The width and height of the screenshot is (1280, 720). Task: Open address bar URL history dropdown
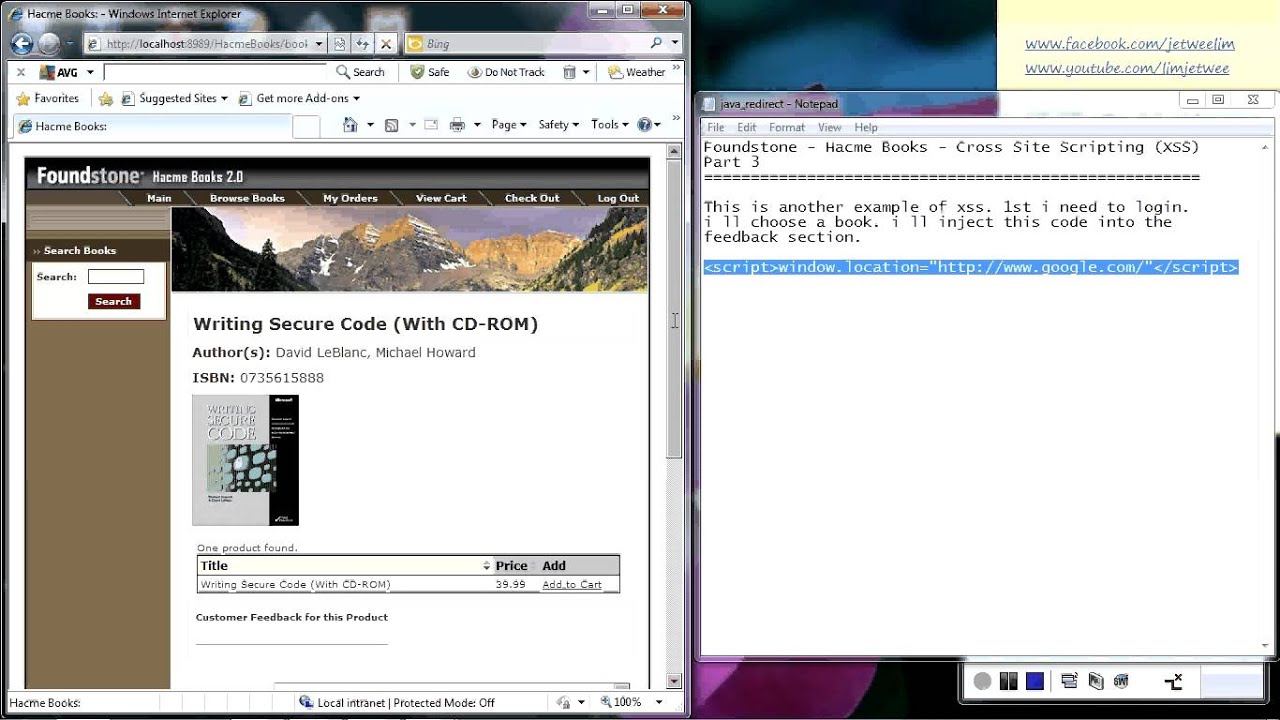[319, 44]
